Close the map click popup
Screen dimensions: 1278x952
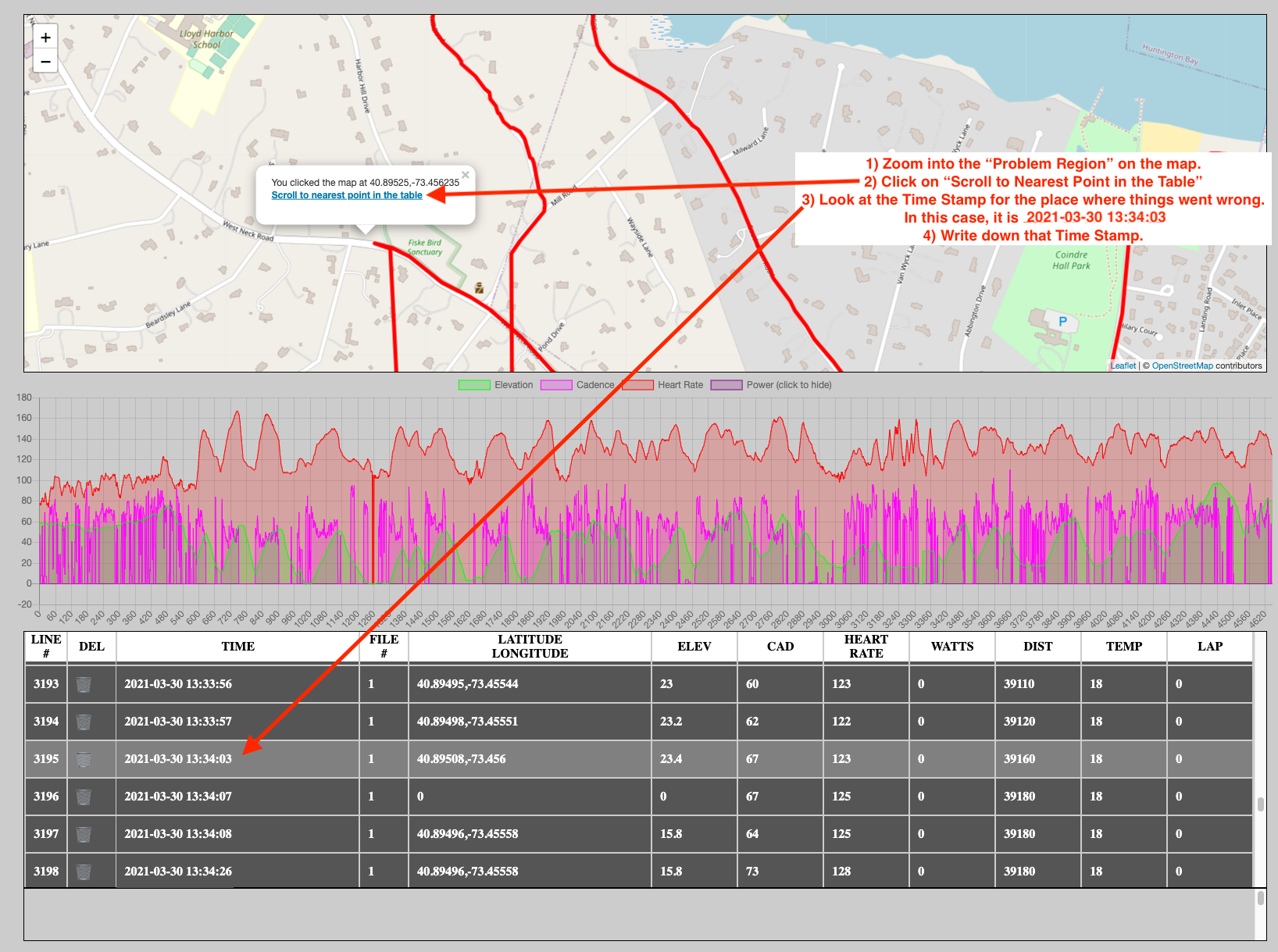click(466, 175)
